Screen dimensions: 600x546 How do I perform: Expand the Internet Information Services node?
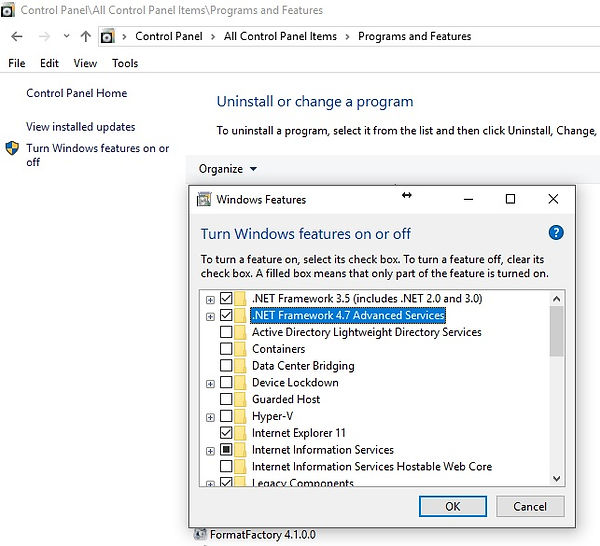[x=210, y=451]
